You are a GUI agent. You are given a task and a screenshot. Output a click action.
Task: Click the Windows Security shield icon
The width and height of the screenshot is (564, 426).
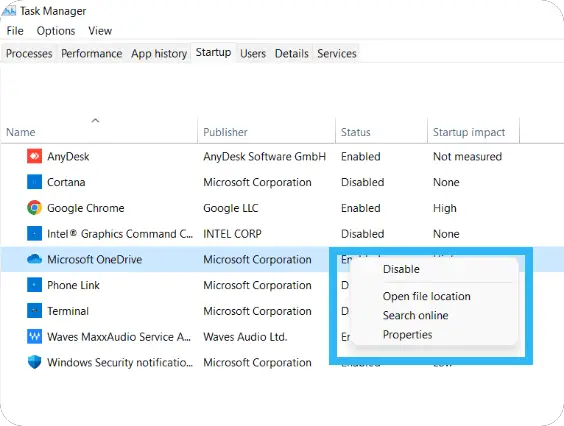tap(35, 362)
